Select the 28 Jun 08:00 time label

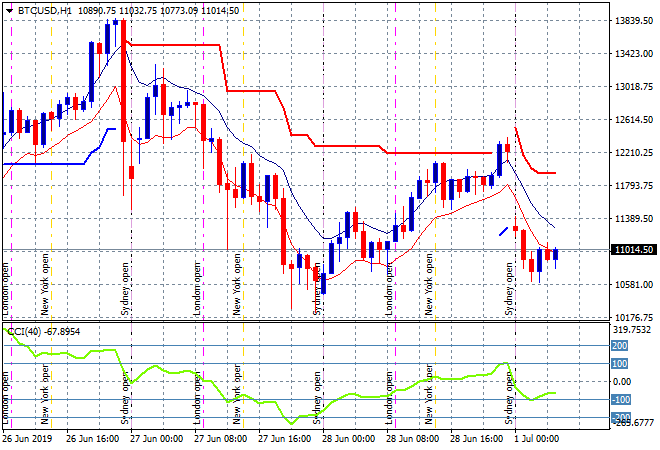[x=414, y=438]
